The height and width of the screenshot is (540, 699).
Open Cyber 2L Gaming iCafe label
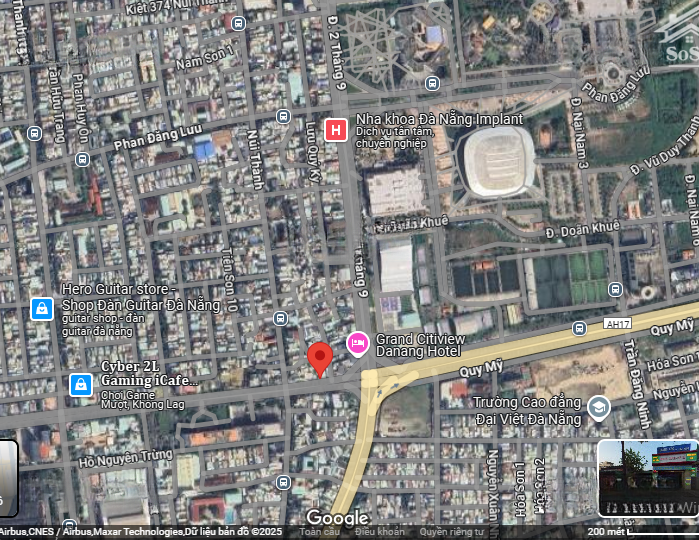pyautogui.click(x=149, y=385)
